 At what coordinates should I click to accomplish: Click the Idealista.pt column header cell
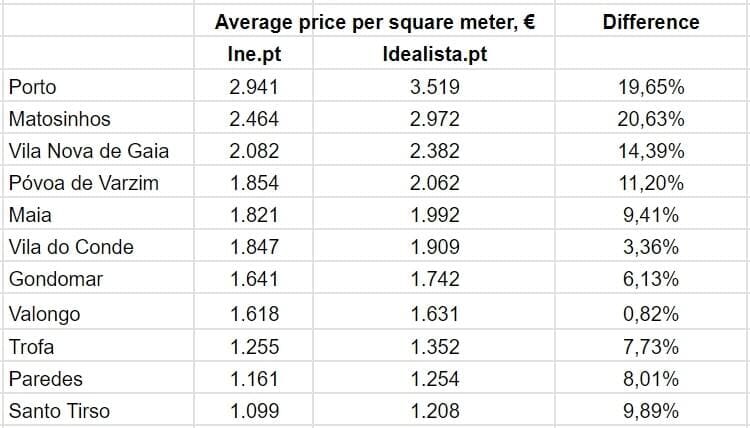pyautogui.click(x=435, y=54)
